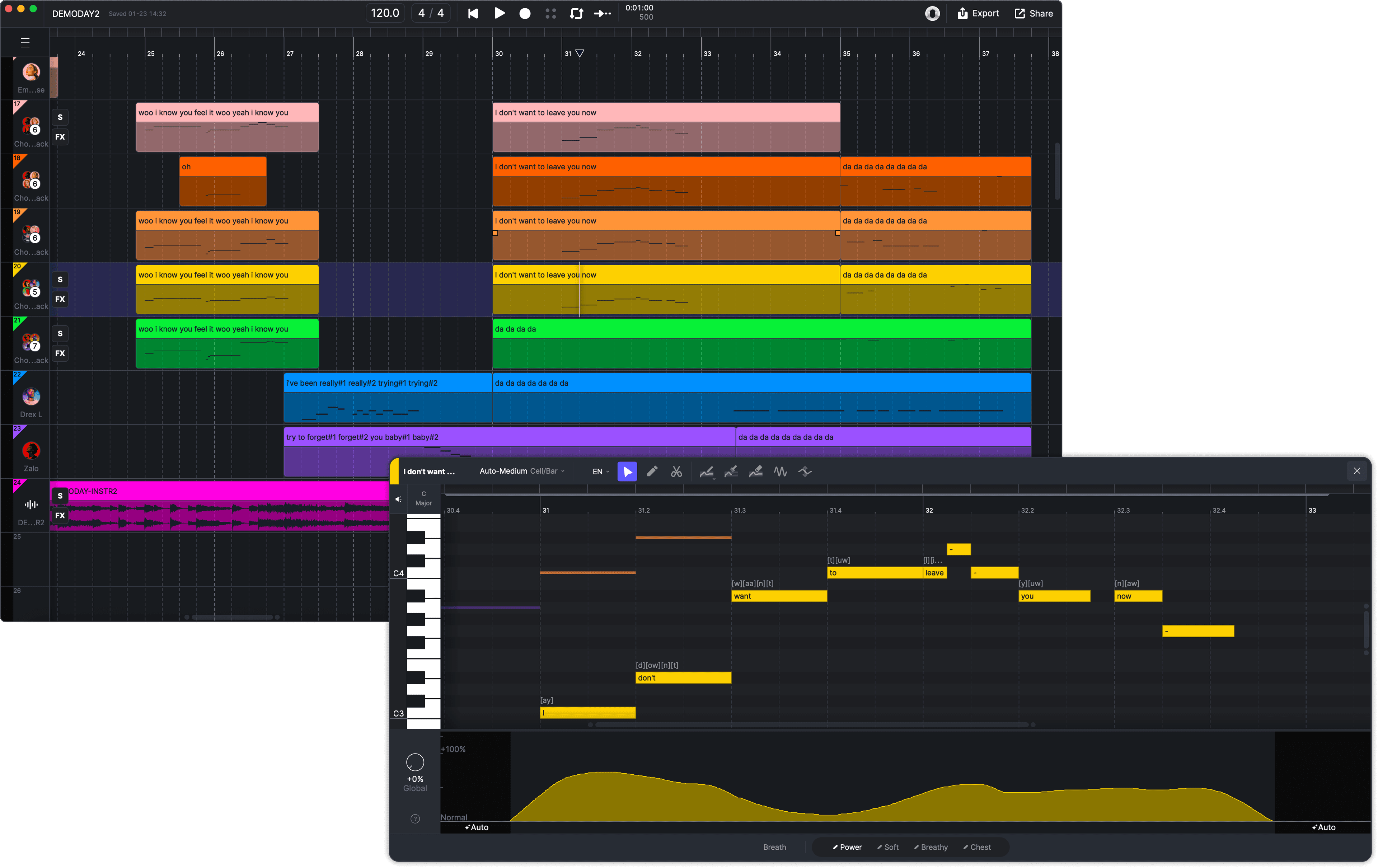Select the pointer tool in note editor
Viewport: 1378px width, 868px height.
[x=627, y=471]
